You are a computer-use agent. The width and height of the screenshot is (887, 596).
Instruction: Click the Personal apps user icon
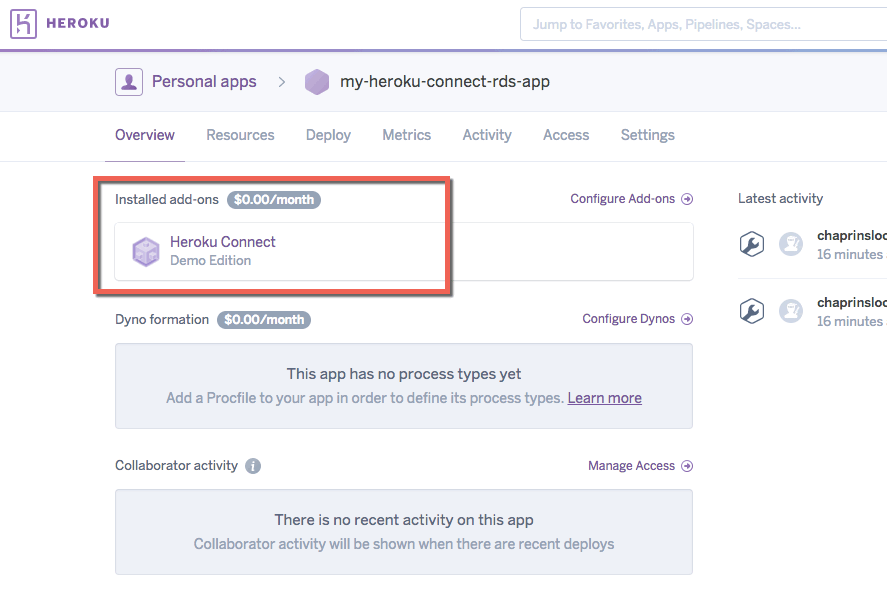point(129,82)
